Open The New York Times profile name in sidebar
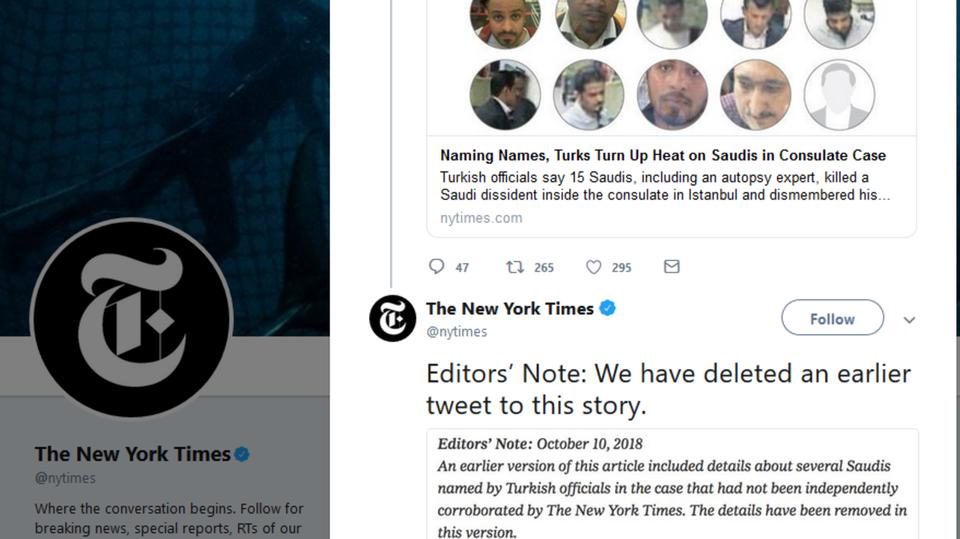960x539 pixels. pyautogui.click(x=132, y=454)
